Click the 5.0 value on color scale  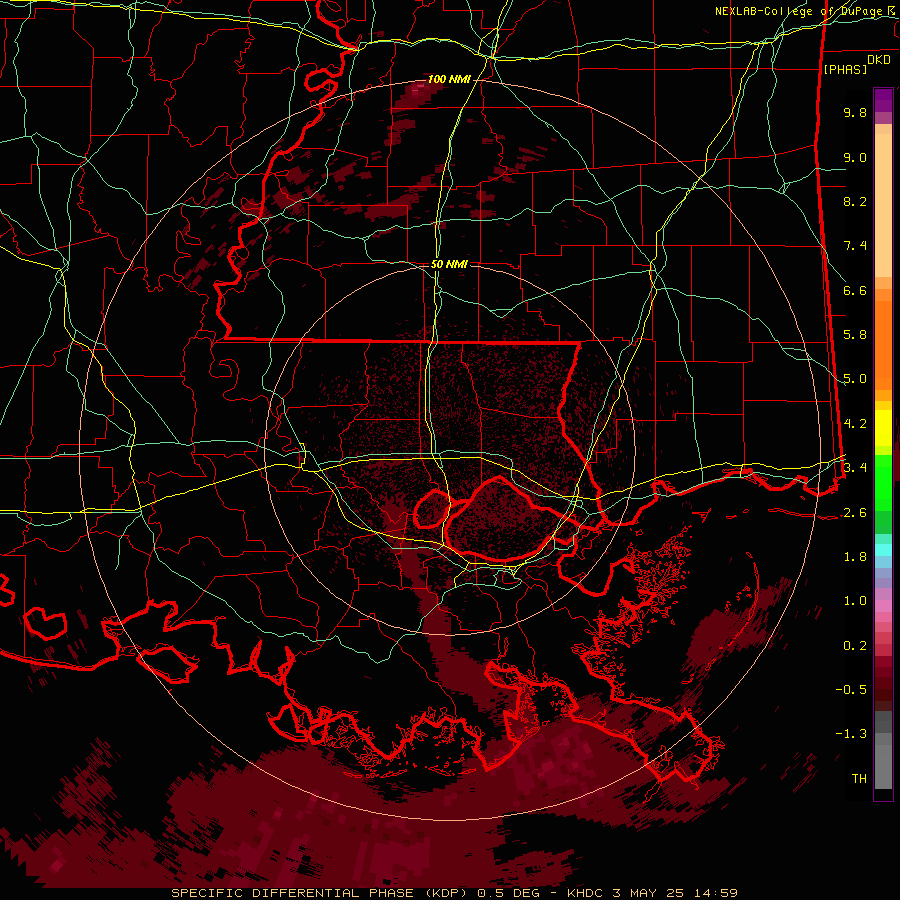[855, 379]
